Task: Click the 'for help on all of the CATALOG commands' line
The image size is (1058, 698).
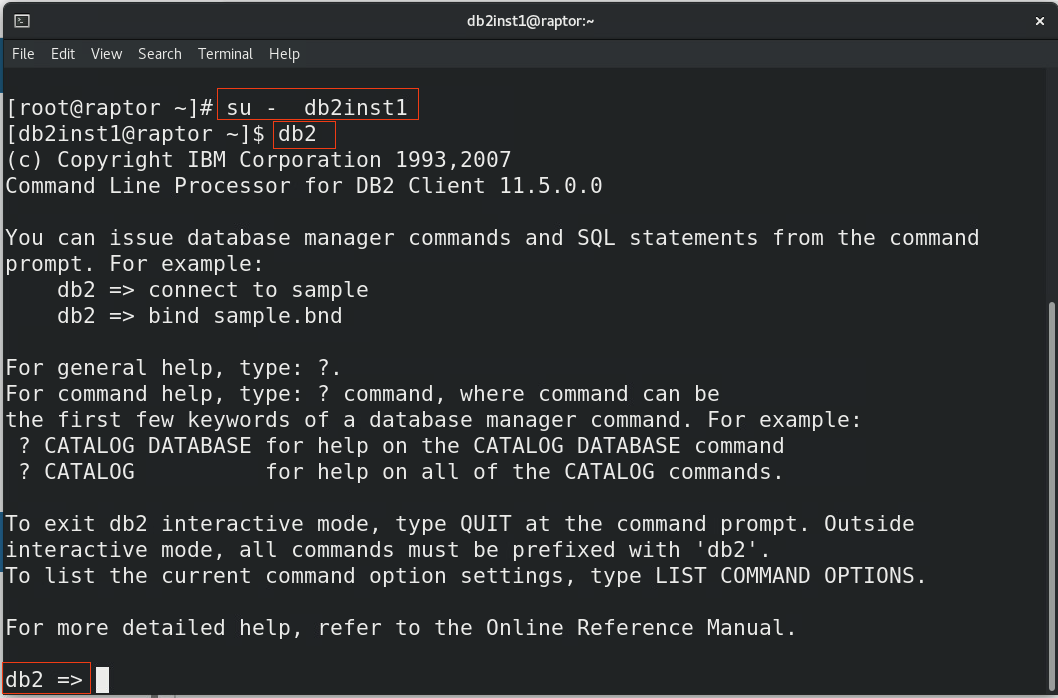Action: point(401,472)
